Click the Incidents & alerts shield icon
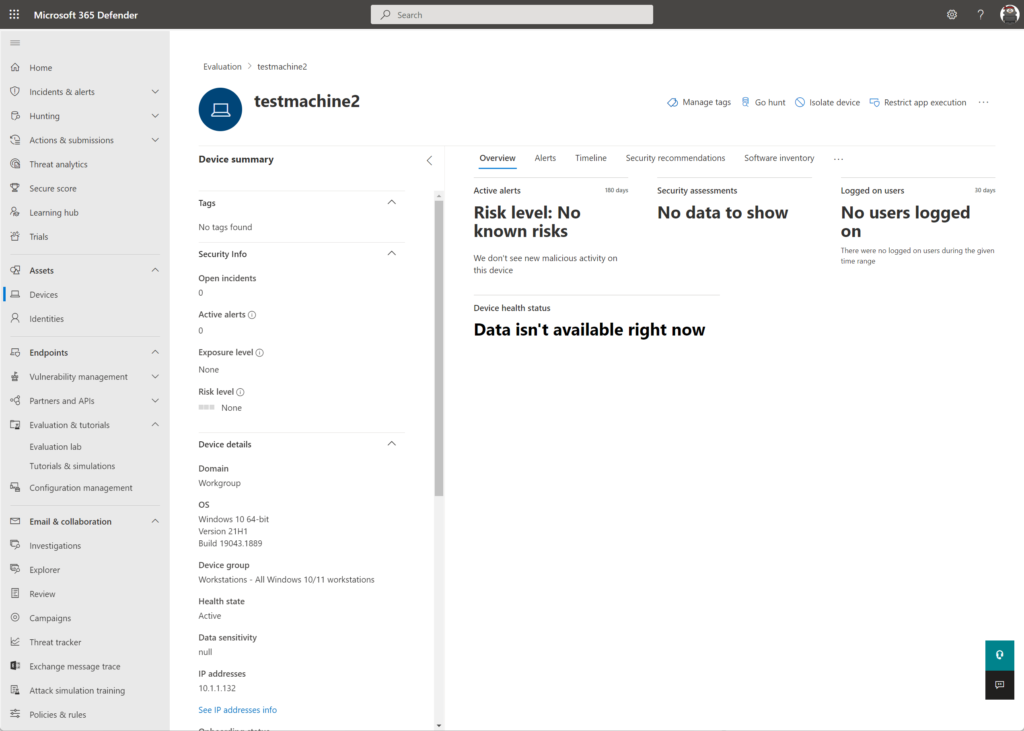Viewport: 1024px width, 731px height. click(15, 91)
